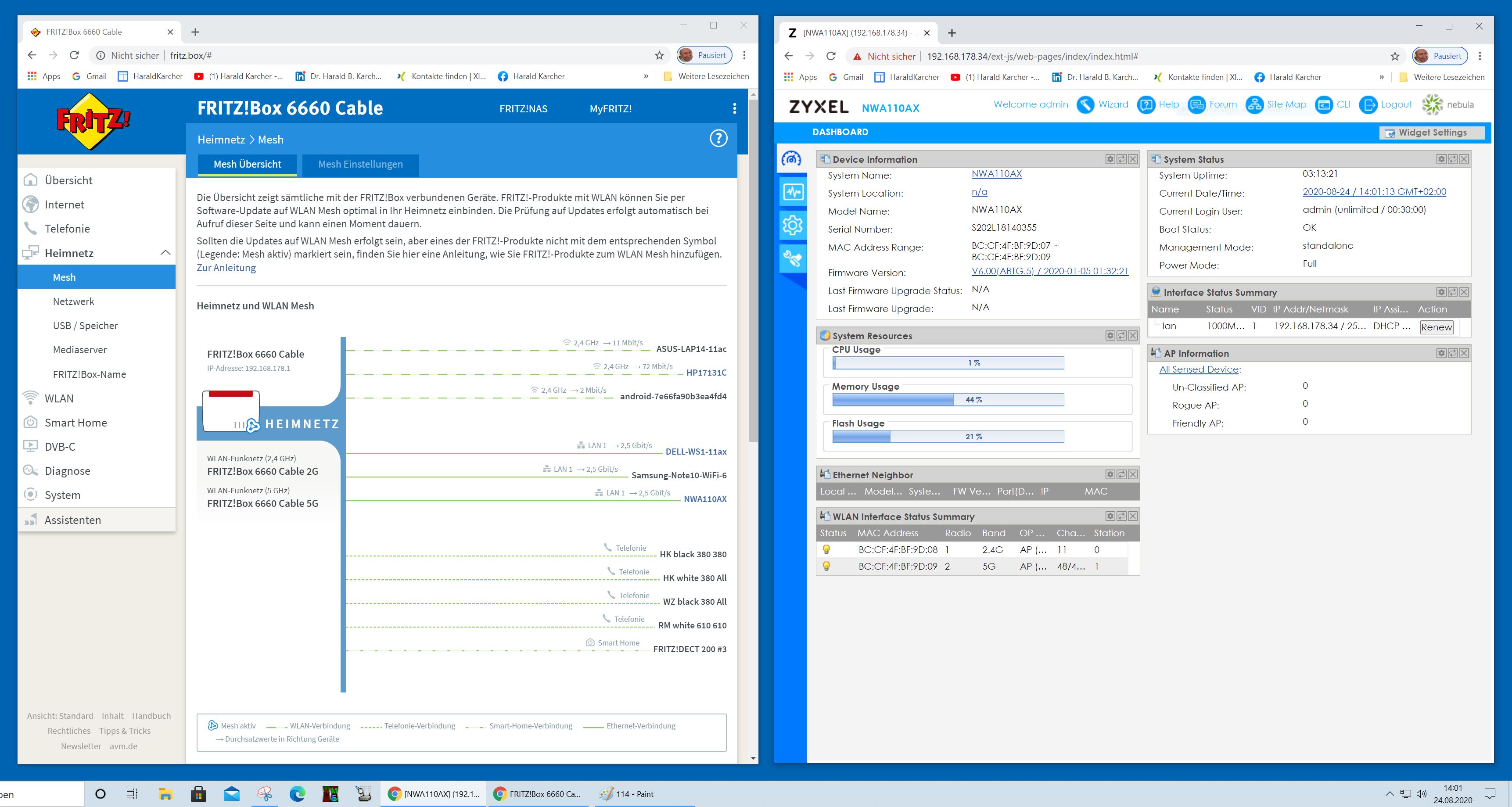Select WLAN in FRITZ!Box sidebar
The width and height of the screenshot is (1512, 807).
point(59,398)
